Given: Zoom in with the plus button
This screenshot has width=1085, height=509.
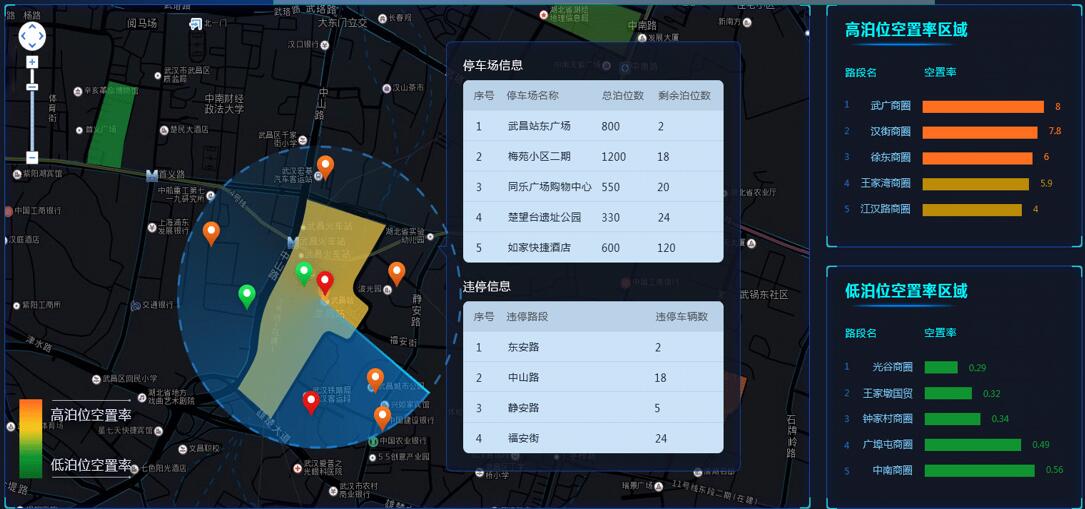Looking at the screenshot, I should (32, 62).
